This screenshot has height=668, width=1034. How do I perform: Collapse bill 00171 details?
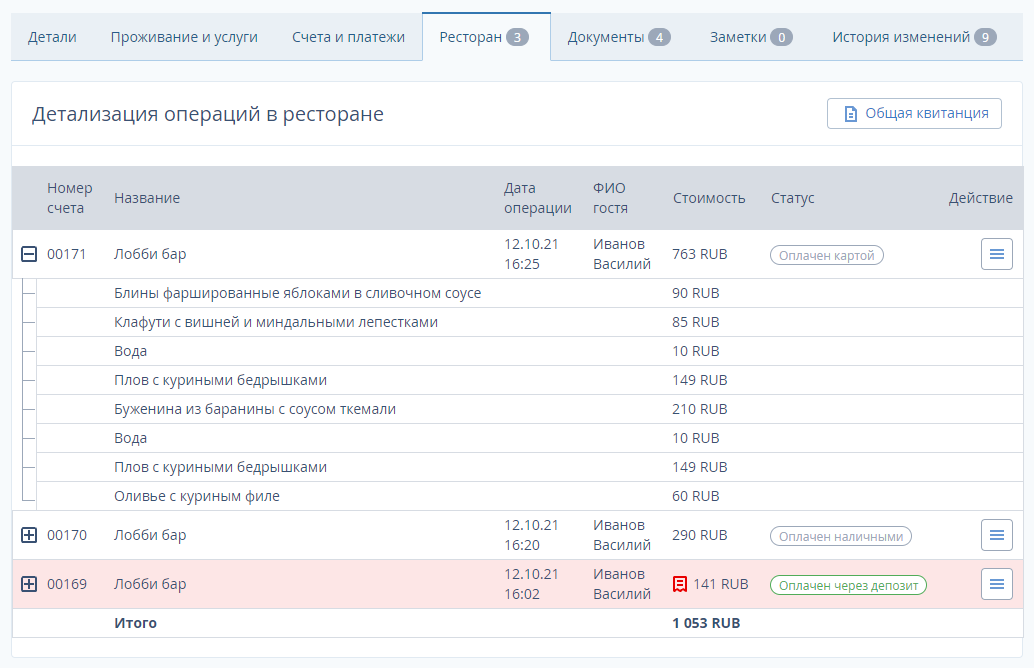coord(29,254)
